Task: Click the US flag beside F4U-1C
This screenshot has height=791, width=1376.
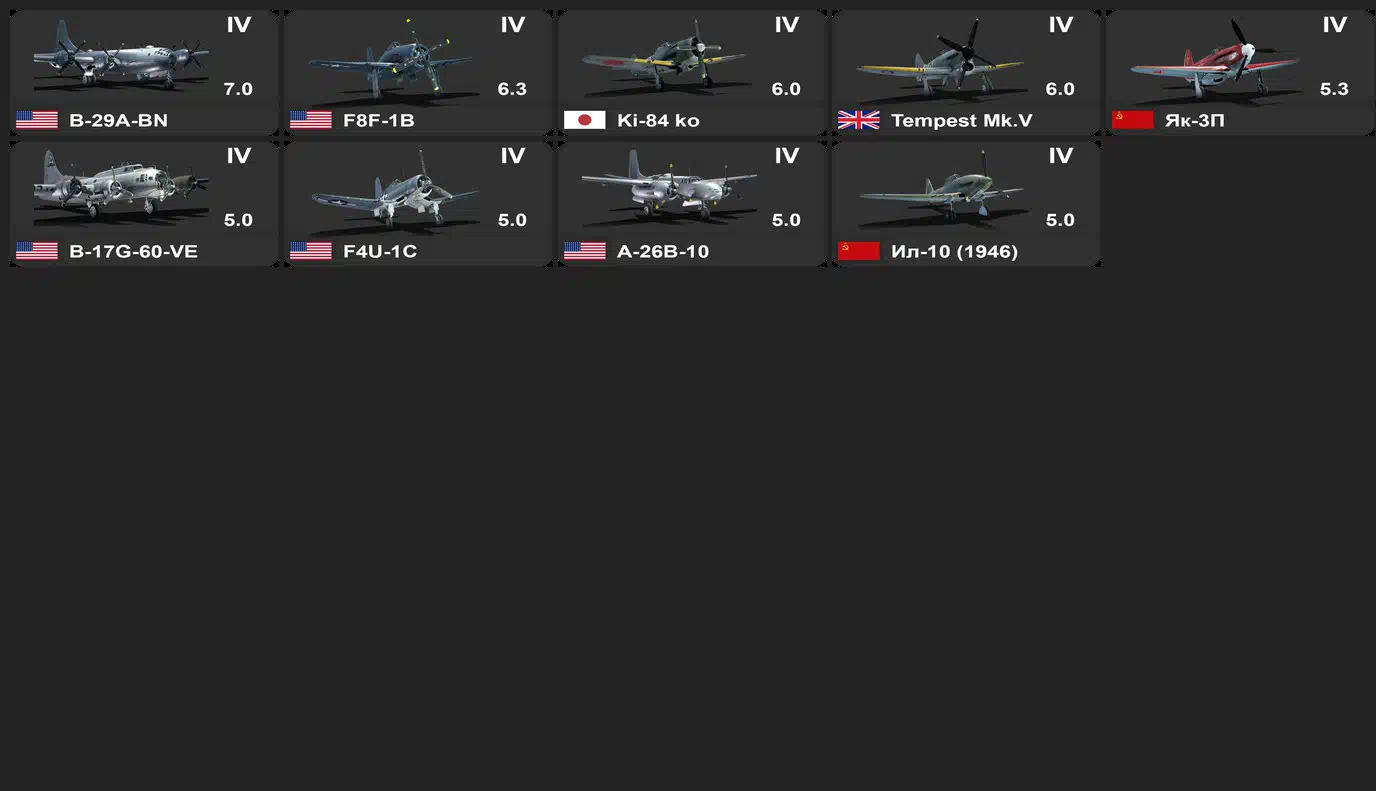Action: tap(311, 251)
